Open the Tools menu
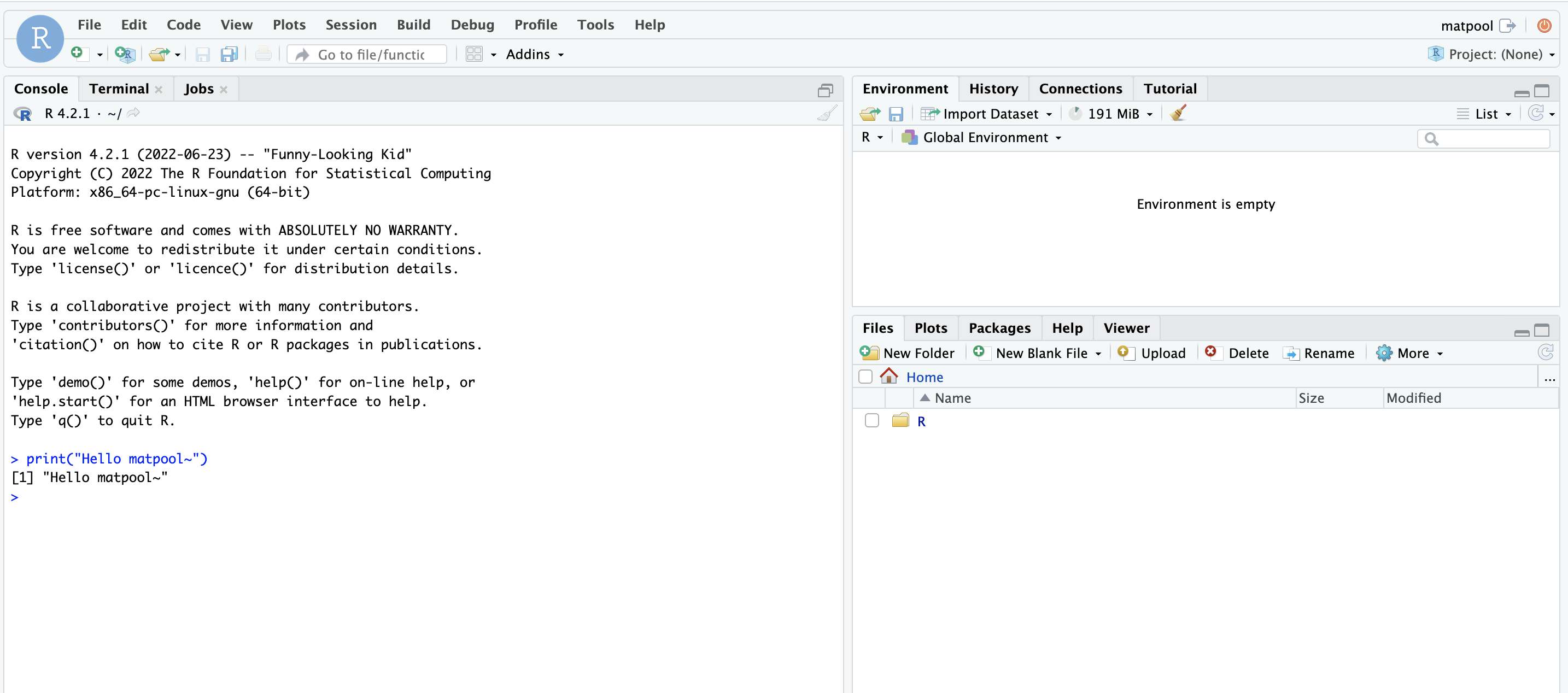This screenshot has height=693, width=1568. coord(596,25)
